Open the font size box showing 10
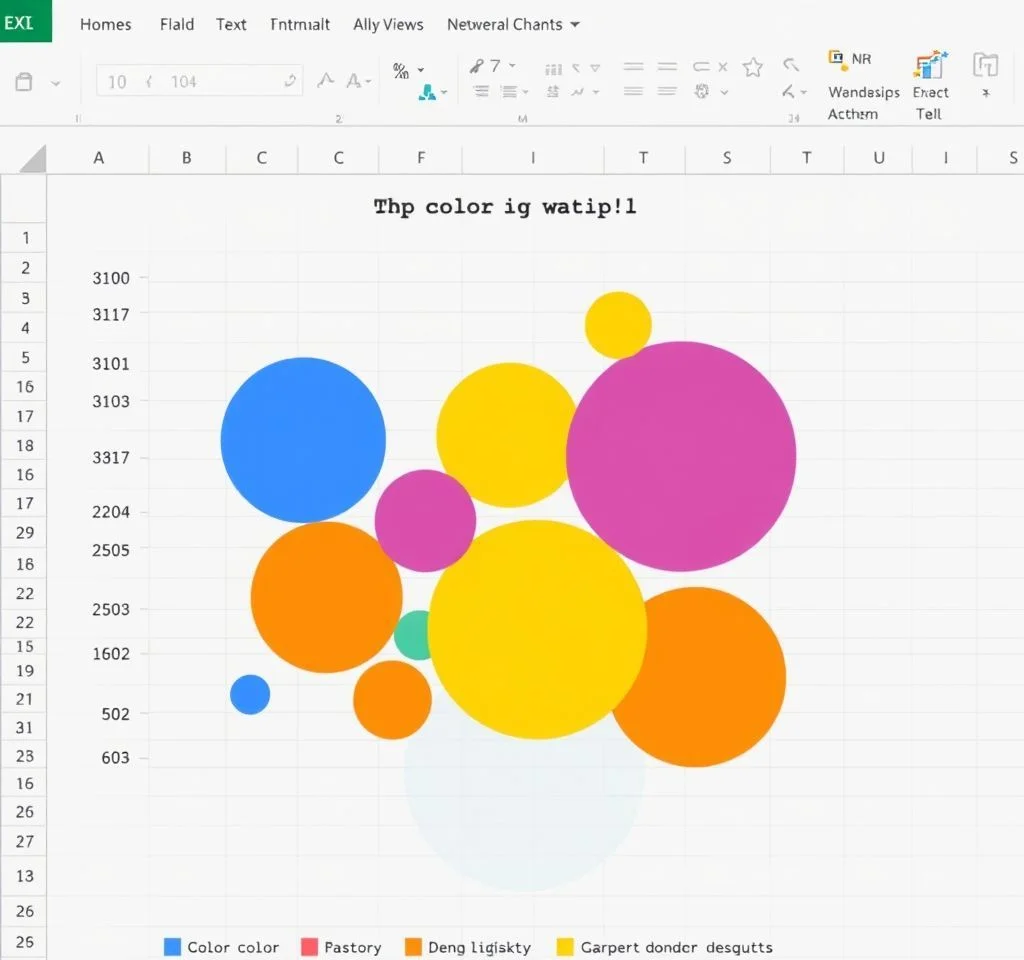This screenshot has width=1024, height=960. point(117,82)
